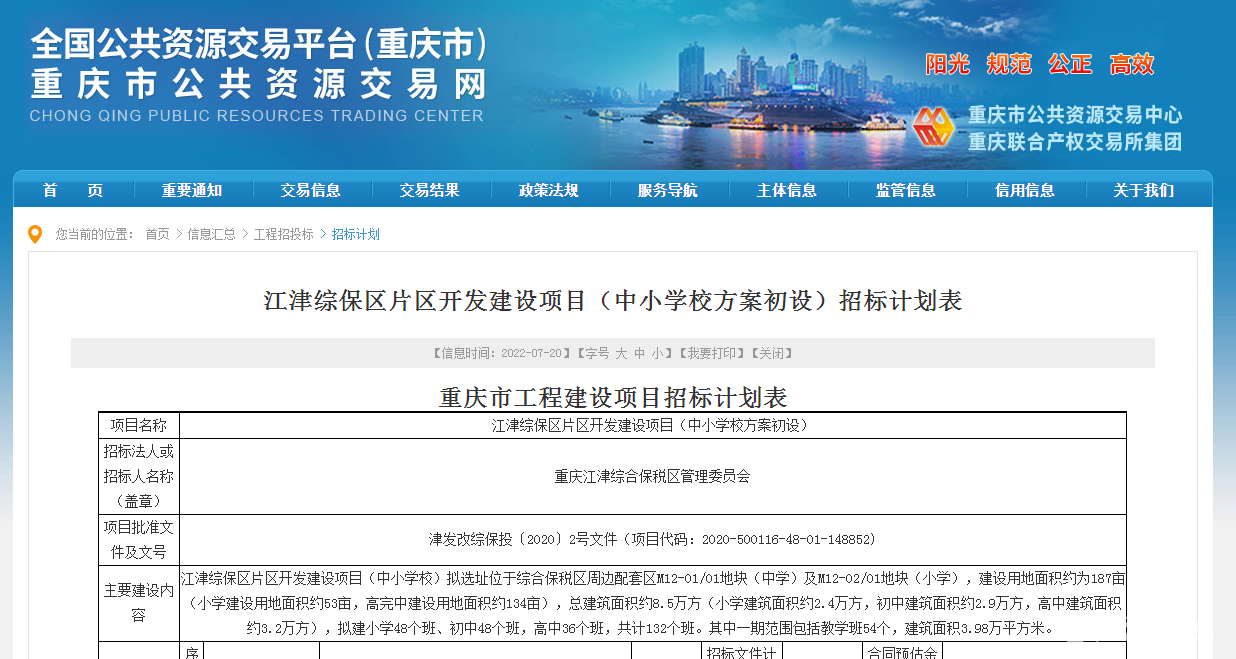The image size is (1236, 659).
Task: Click the 重庆江津综合保税区管理委员会 cell
Action: tap(652, 477)
